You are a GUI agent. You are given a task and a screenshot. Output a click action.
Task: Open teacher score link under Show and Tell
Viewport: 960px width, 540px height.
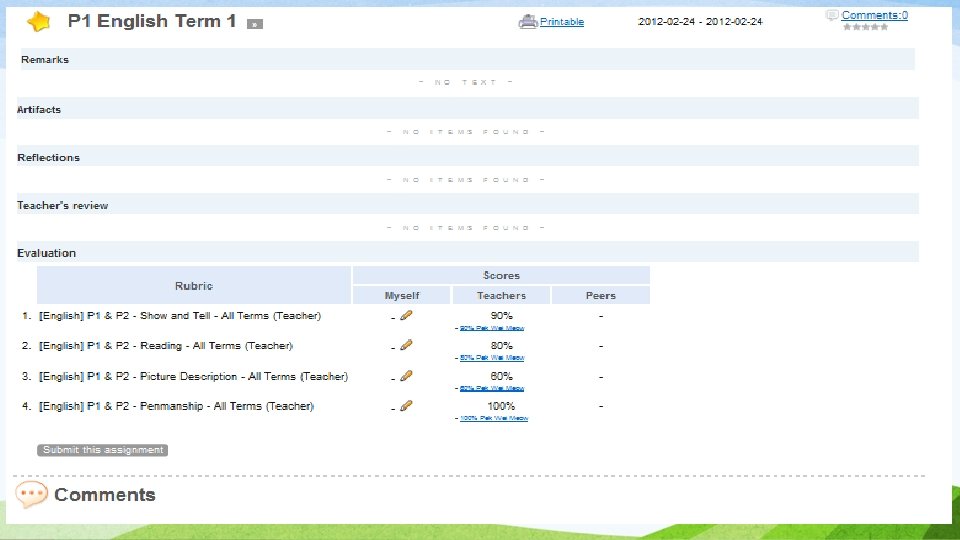(492, 328)
